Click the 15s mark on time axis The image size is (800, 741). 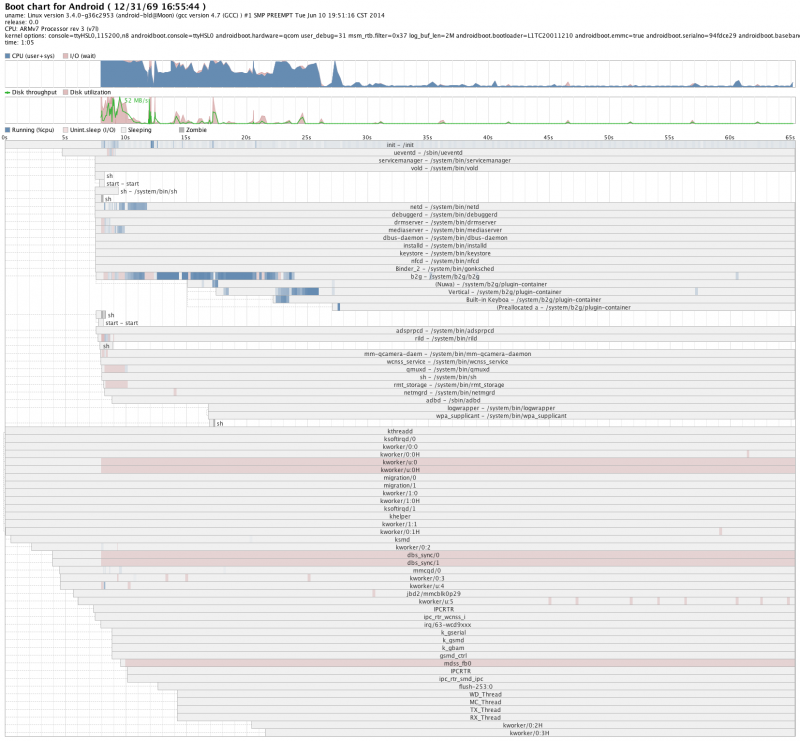[185, 137]
